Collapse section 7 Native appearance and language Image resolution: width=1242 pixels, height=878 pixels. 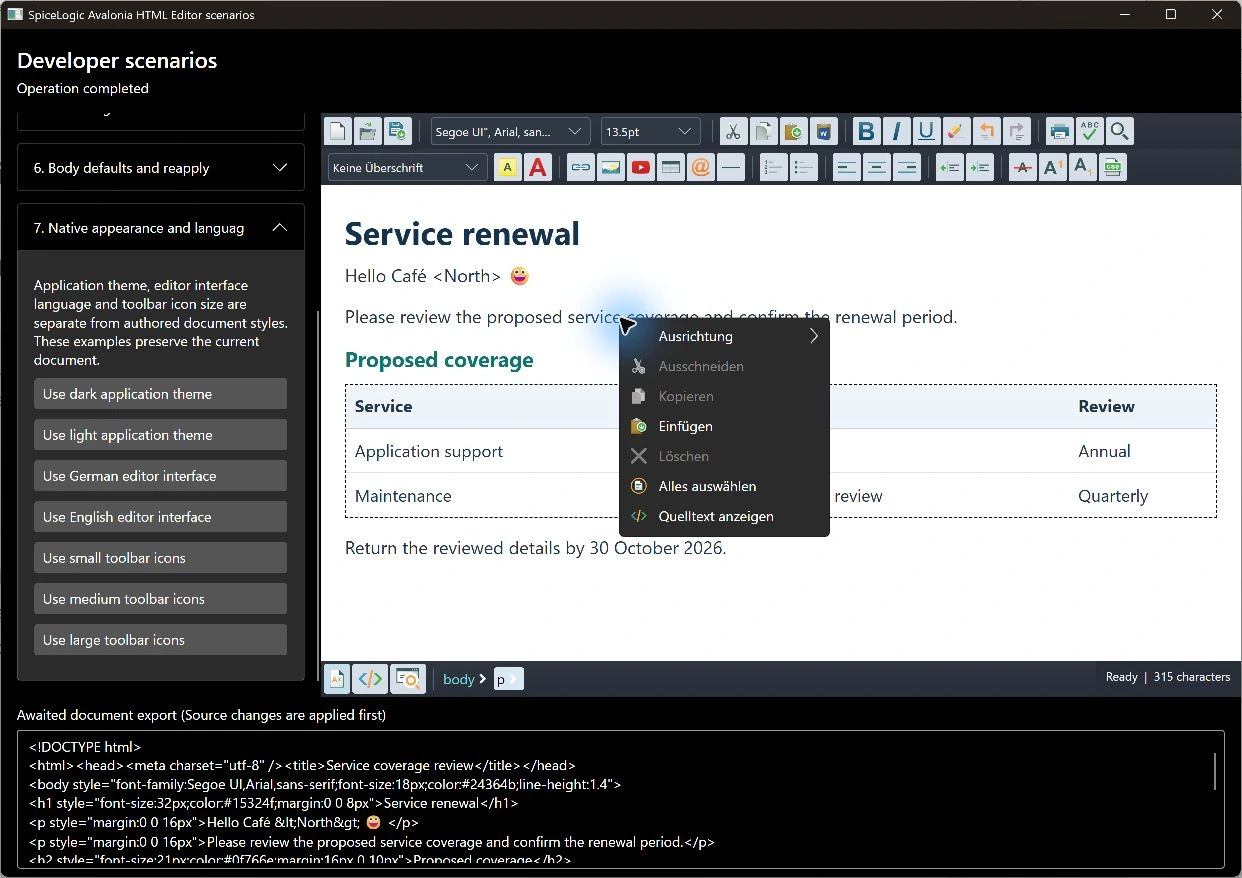pos(161,228)
